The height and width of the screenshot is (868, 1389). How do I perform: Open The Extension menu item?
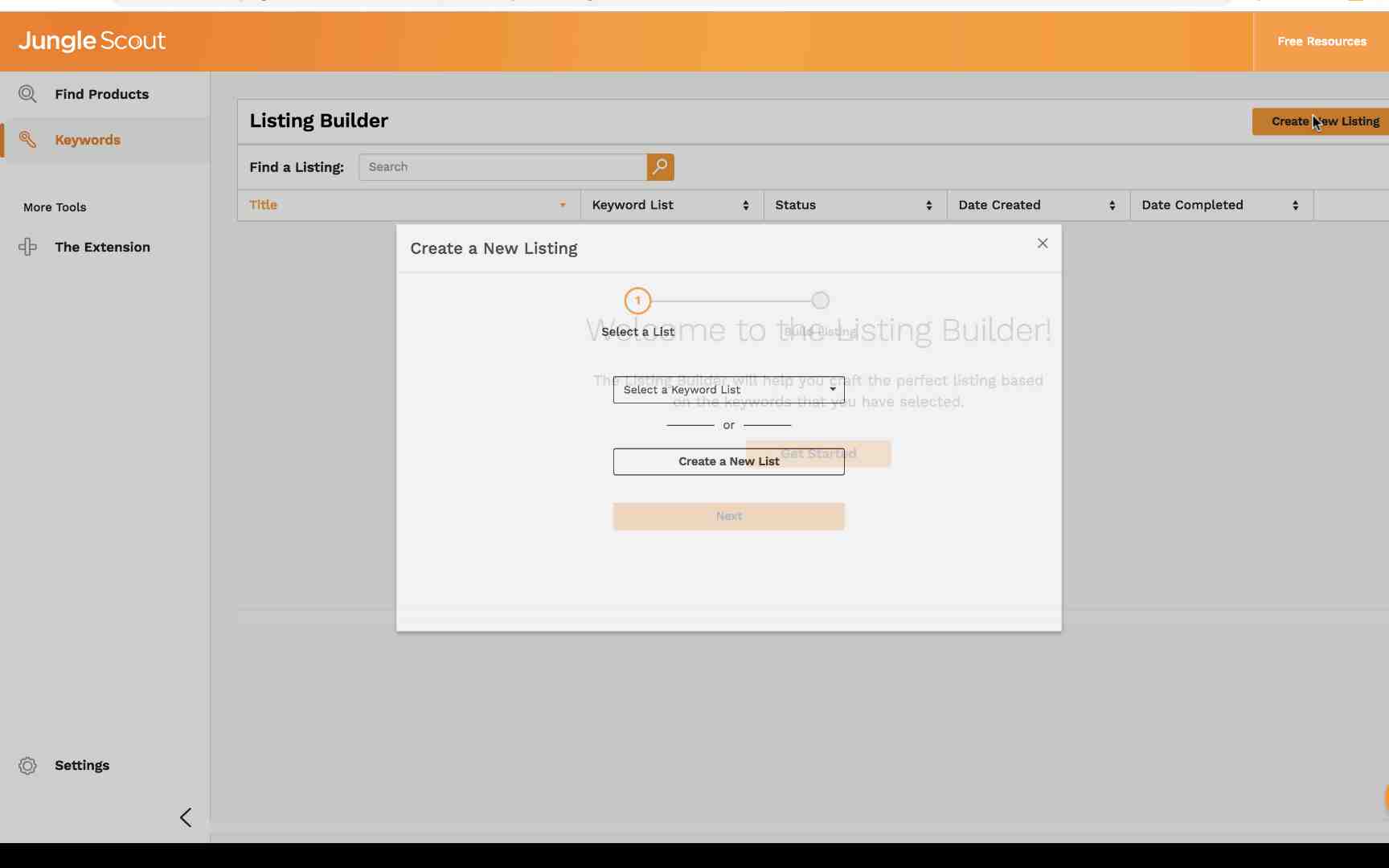click(x=102, y=247)
